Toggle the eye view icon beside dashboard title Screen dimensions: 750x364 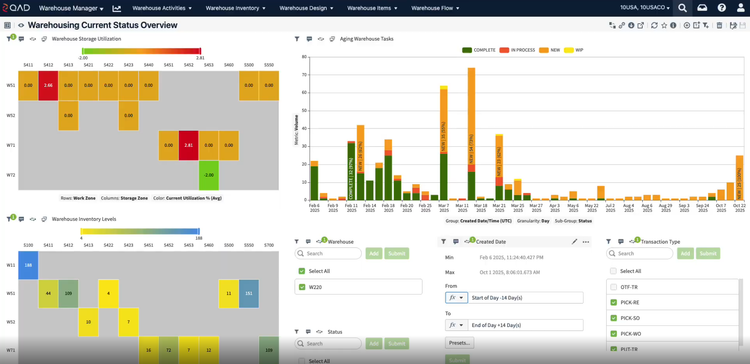21,25
